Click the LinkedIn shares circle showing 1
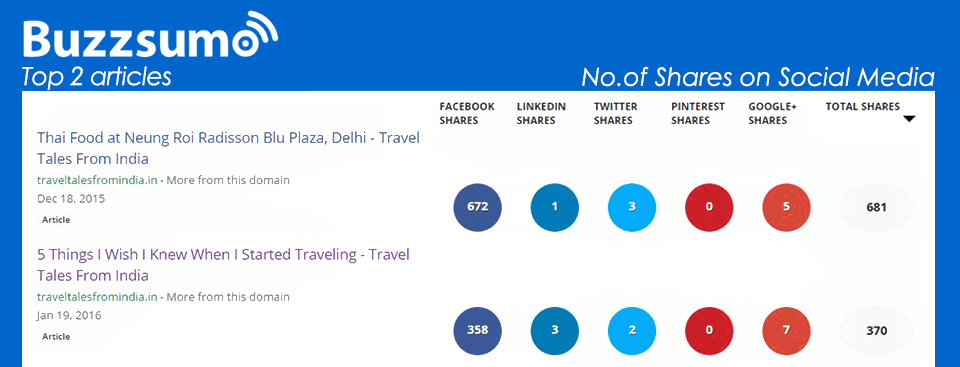This screenshot has height=367, width=960. tap(555, 207)
